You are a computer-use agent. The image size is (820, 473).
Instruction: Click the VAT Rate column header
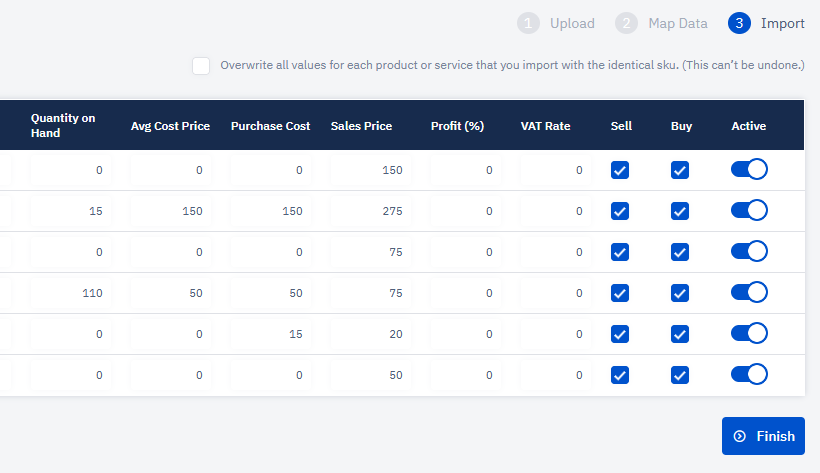(x=545, y=126)
